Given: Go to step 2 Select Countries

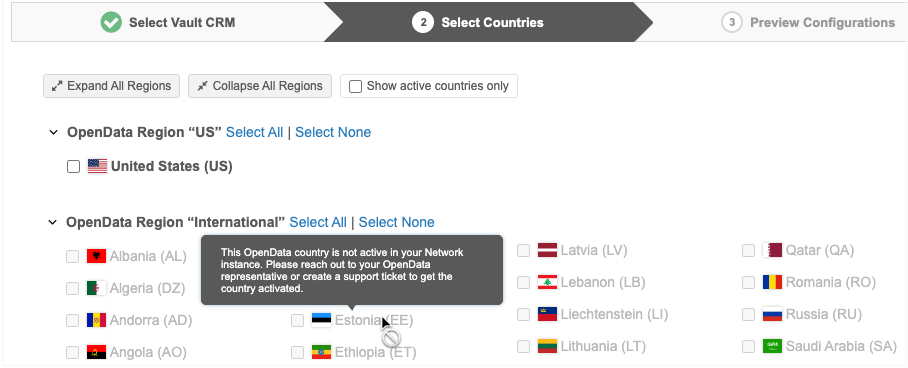Looking at the screenshot, I should click(478, 23).
